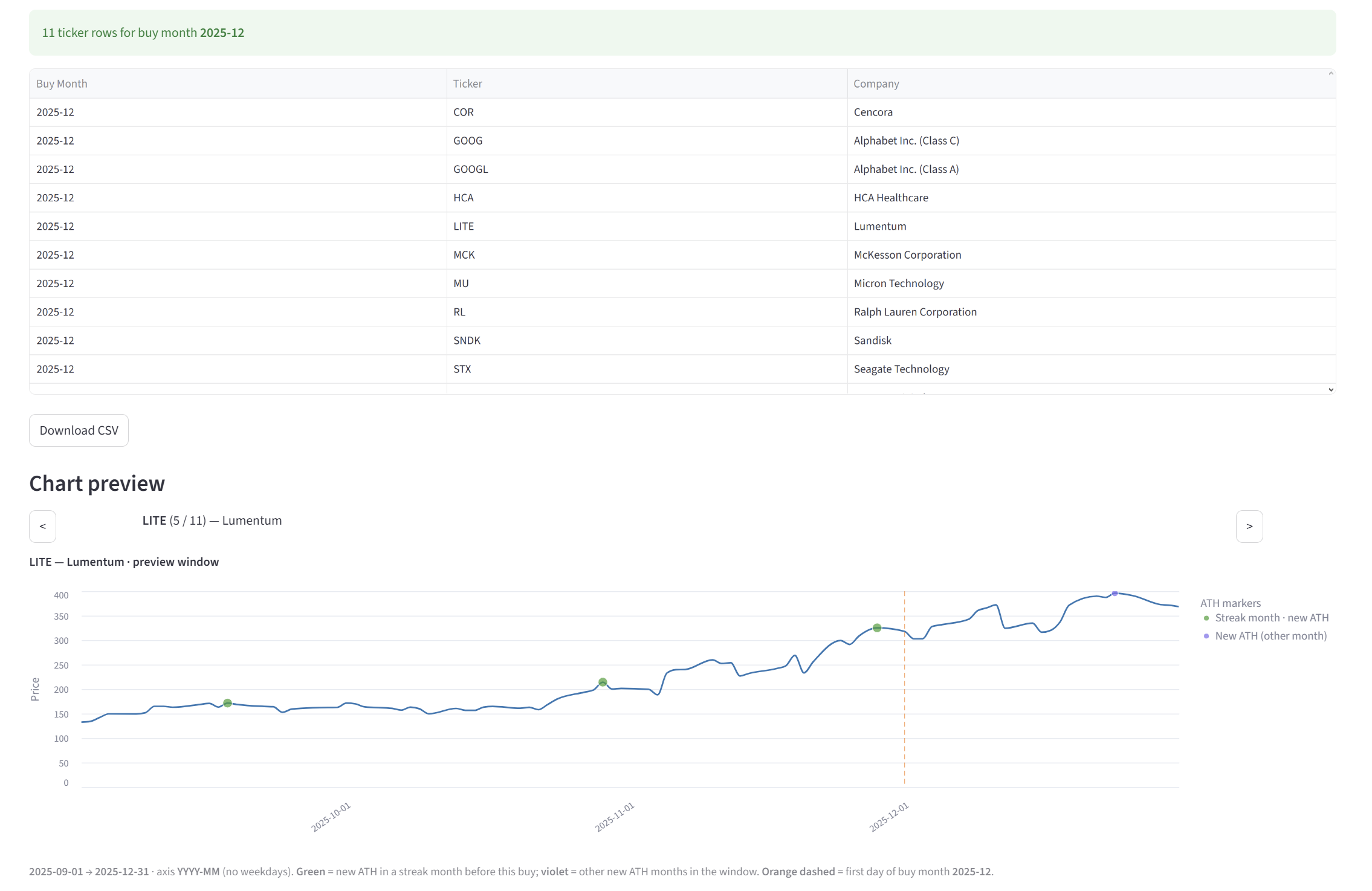Download the table as CSV

[79, 430]
